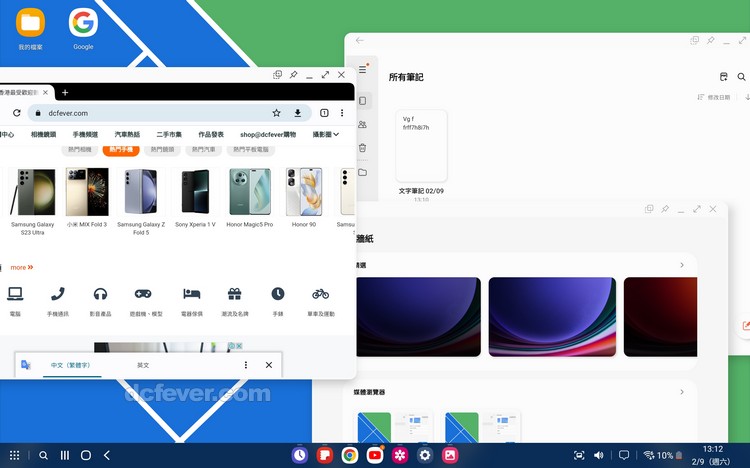Pin the wallpaper settings window
The height and width of the screenshot is (468, 750).
(665, 209)
